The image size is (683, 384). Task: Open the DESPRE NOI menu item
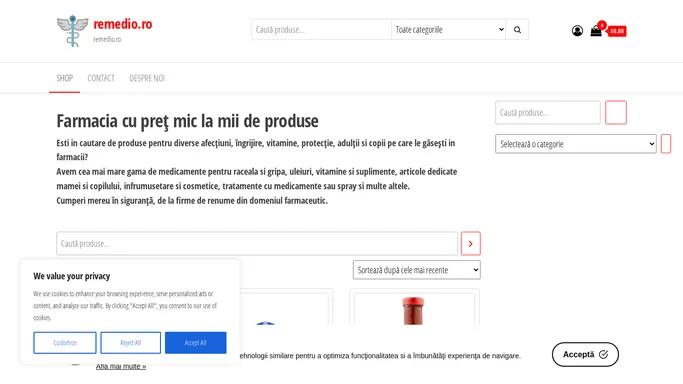point(147,78)
